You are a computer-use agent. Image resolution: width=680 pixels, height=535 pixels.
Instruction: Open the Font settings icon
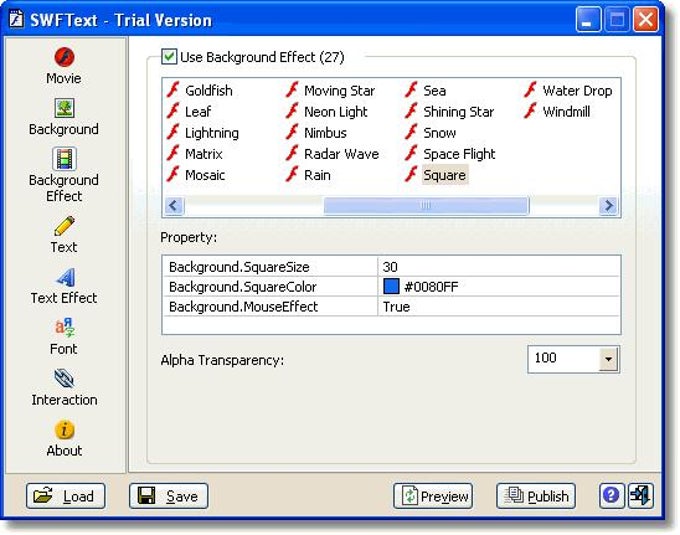pyautogui.click(x=64, y=328)
